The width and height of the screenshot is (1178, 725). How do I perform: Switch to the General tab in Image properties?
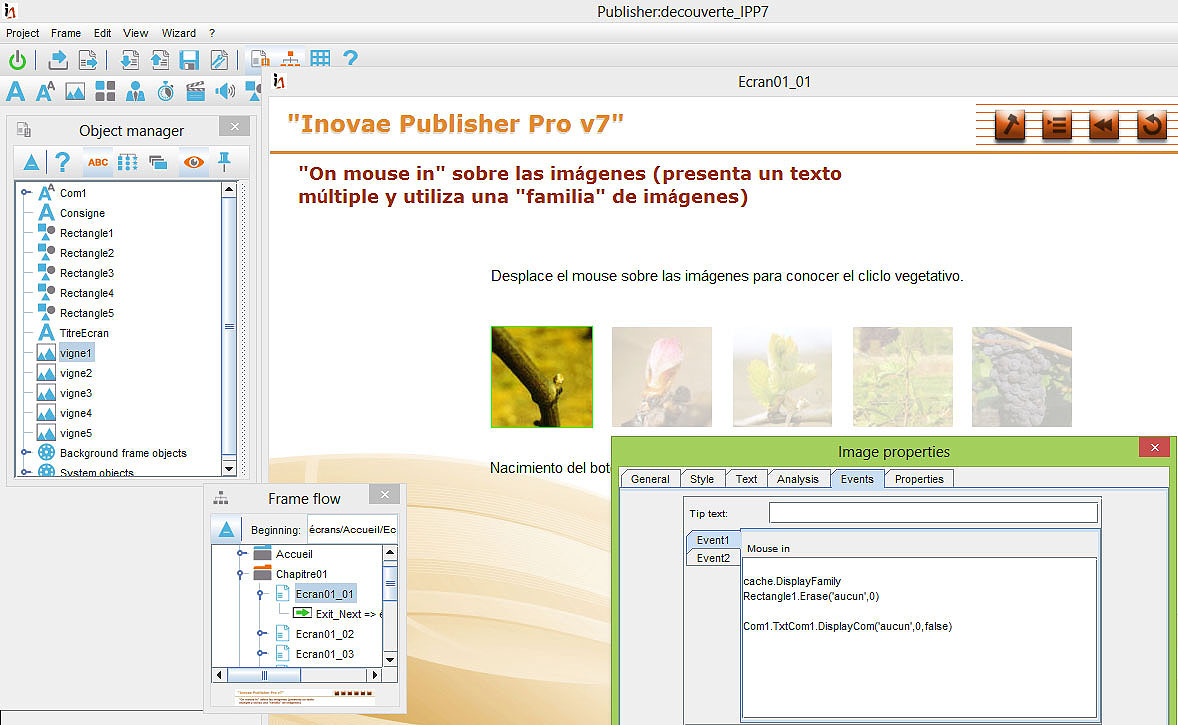pos(650,479)
